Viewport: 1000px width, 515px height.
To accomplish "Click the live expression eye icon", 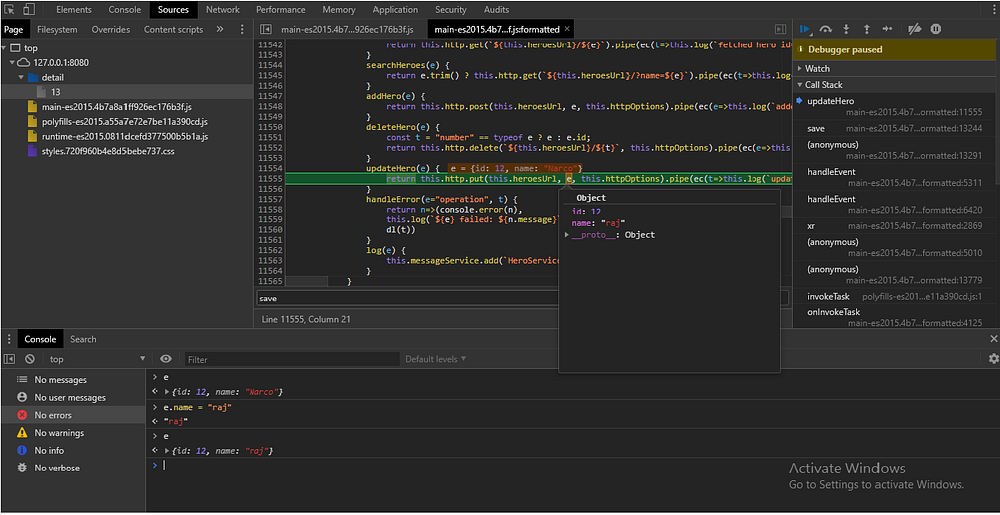I will coord(166,359).
